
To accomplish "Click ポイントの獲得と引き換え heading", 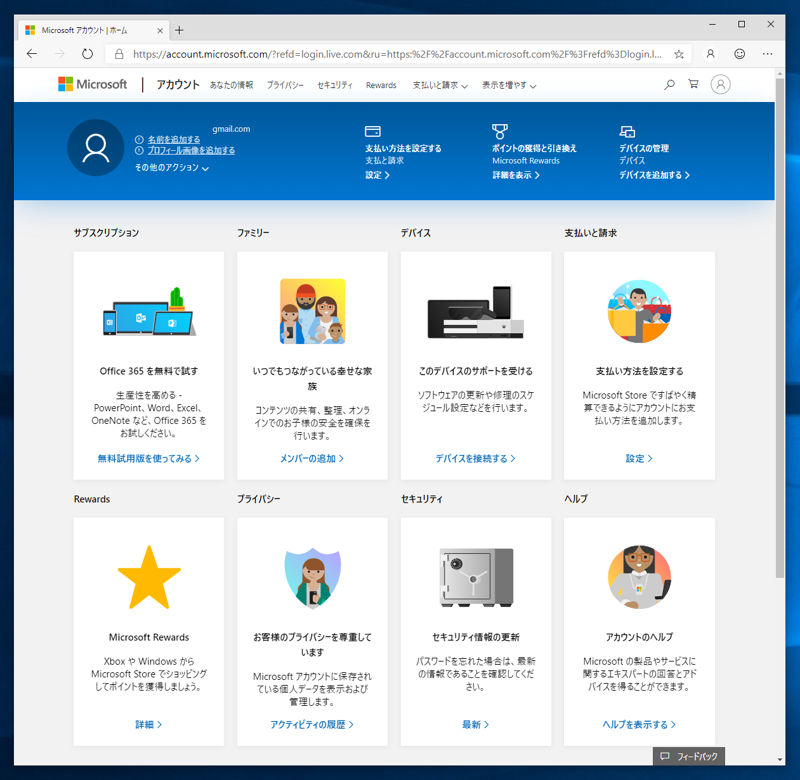I will pos(534,148).
